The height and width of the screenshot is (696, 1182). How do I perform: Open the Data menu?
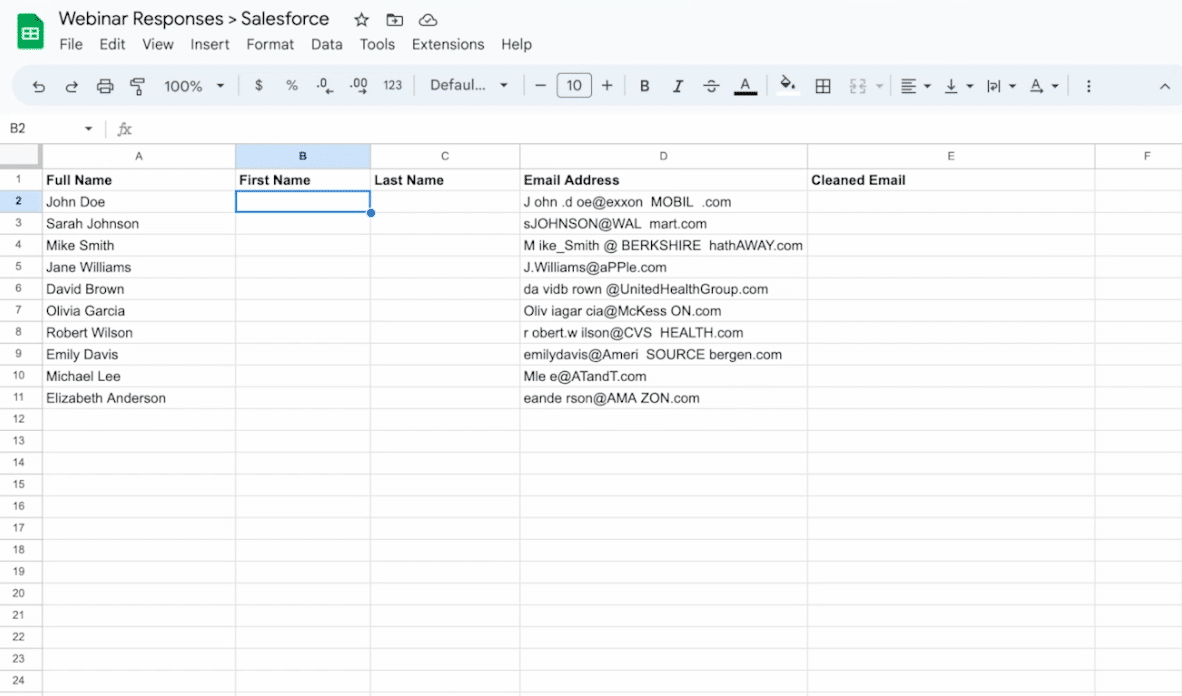pos(326,44)
